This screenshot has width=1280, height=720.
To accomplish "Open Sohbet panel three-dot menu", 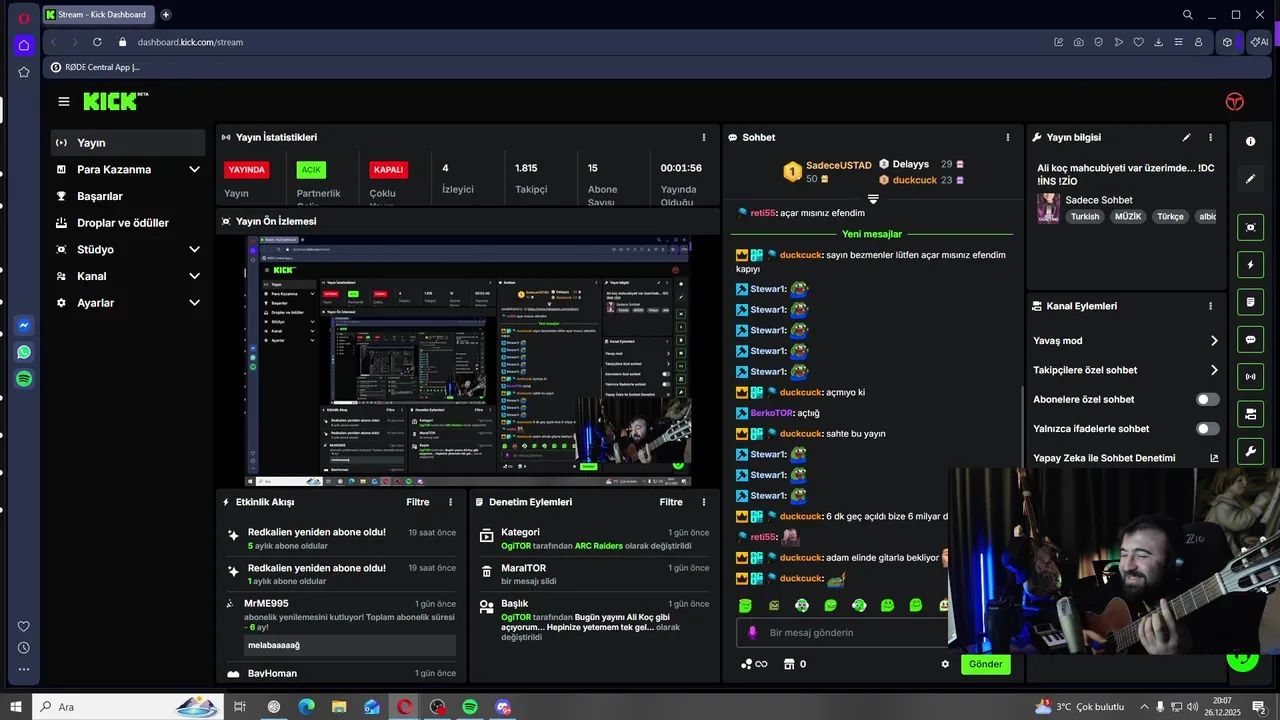I will [1007, 137].
